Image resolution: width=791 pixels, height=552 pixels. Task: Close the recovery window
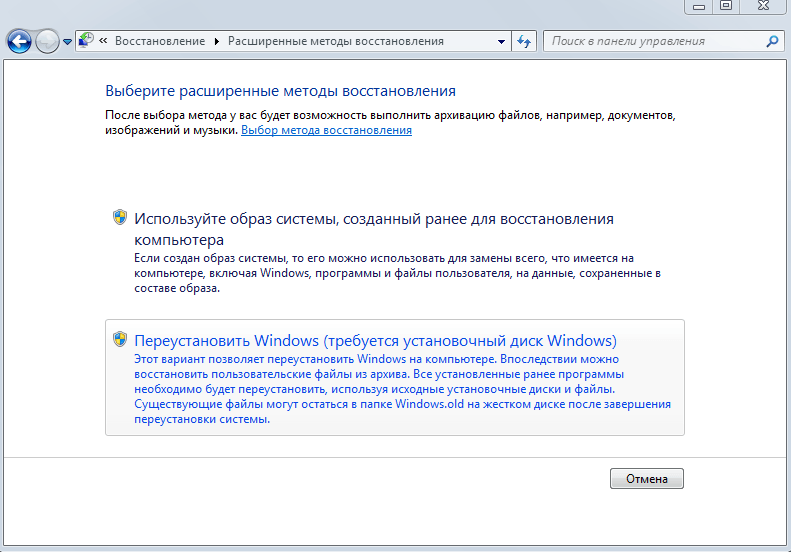[x=763, y=6]
